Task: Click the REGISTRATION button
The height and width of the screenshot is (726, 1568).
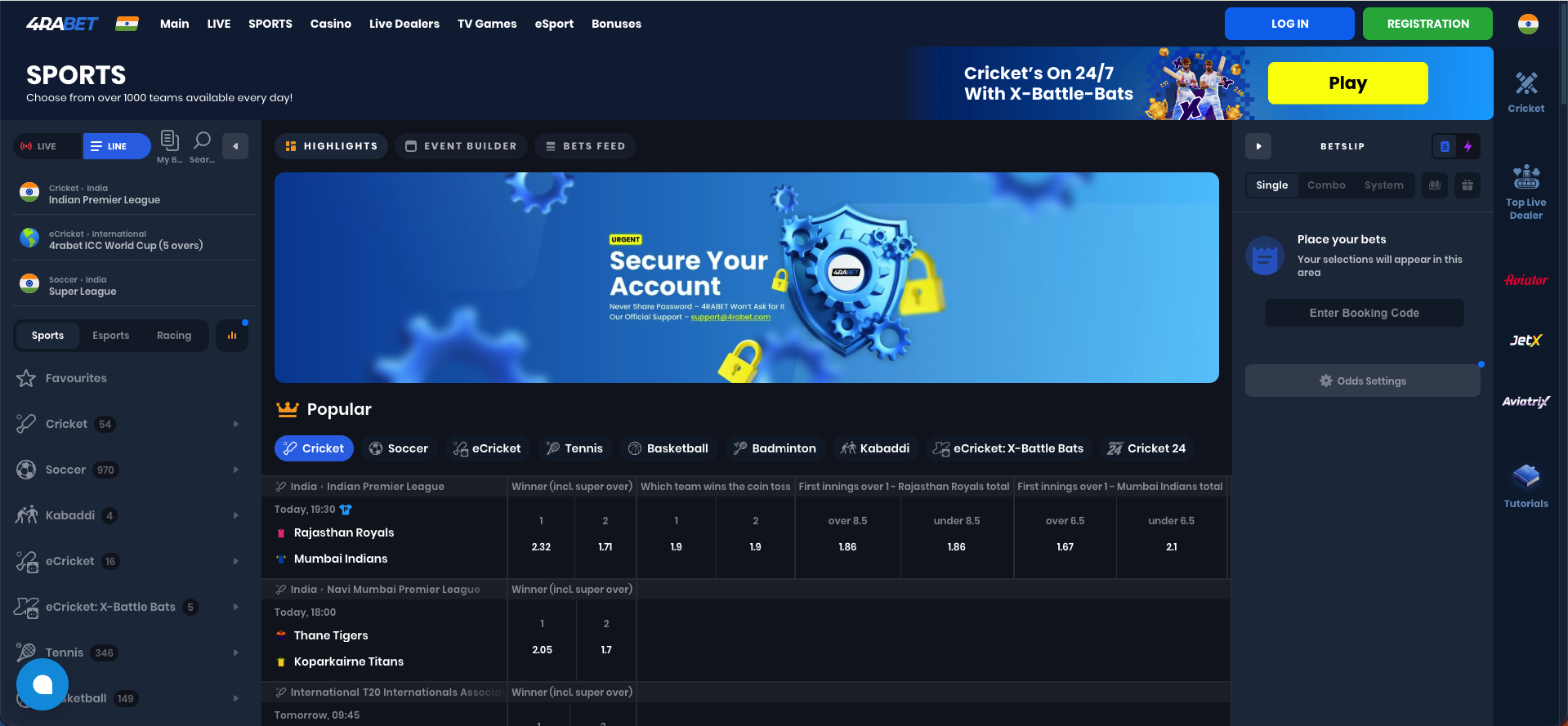Action: tap(1427, 24)
